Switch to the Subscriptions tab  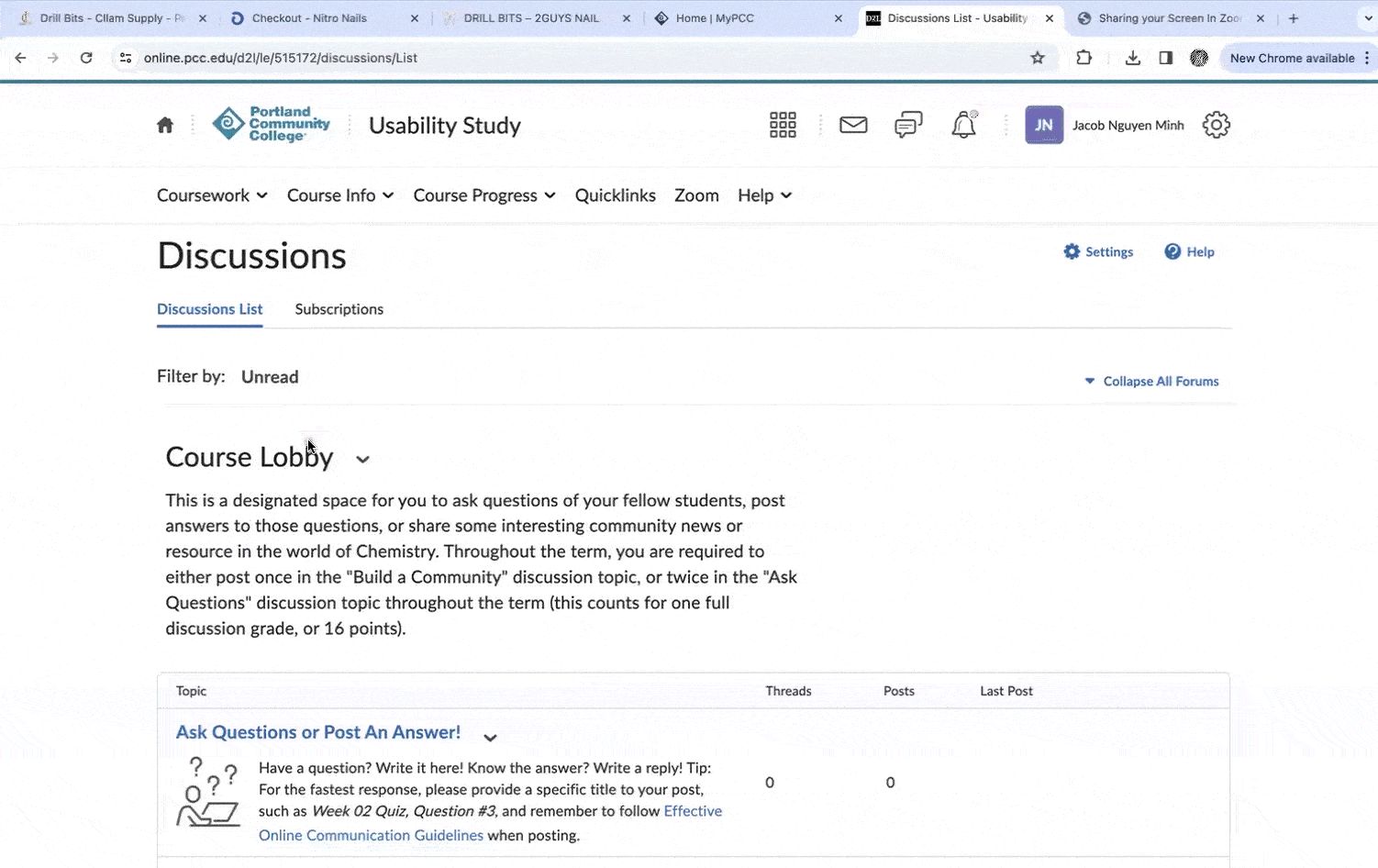tap(339, 309)
